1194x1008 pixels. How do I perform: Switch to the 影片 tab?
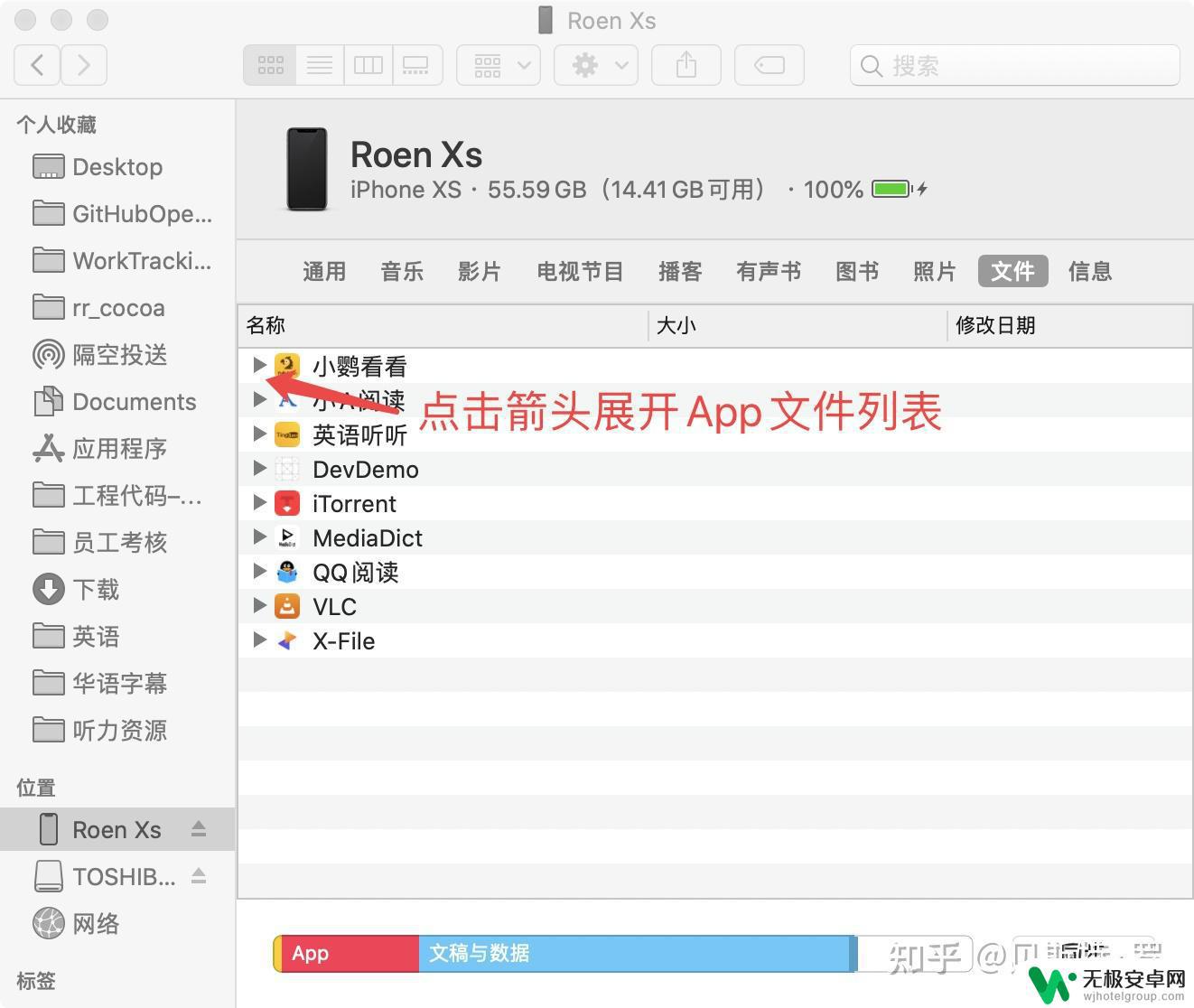[x=480, y=271]
